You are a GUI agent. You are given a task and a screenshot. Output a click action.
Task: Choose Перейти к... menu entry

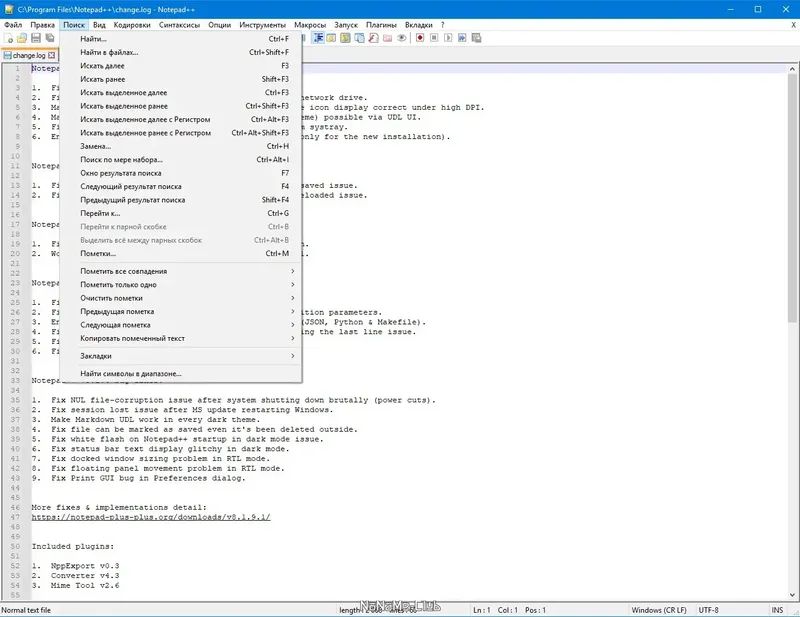(181, 213)
